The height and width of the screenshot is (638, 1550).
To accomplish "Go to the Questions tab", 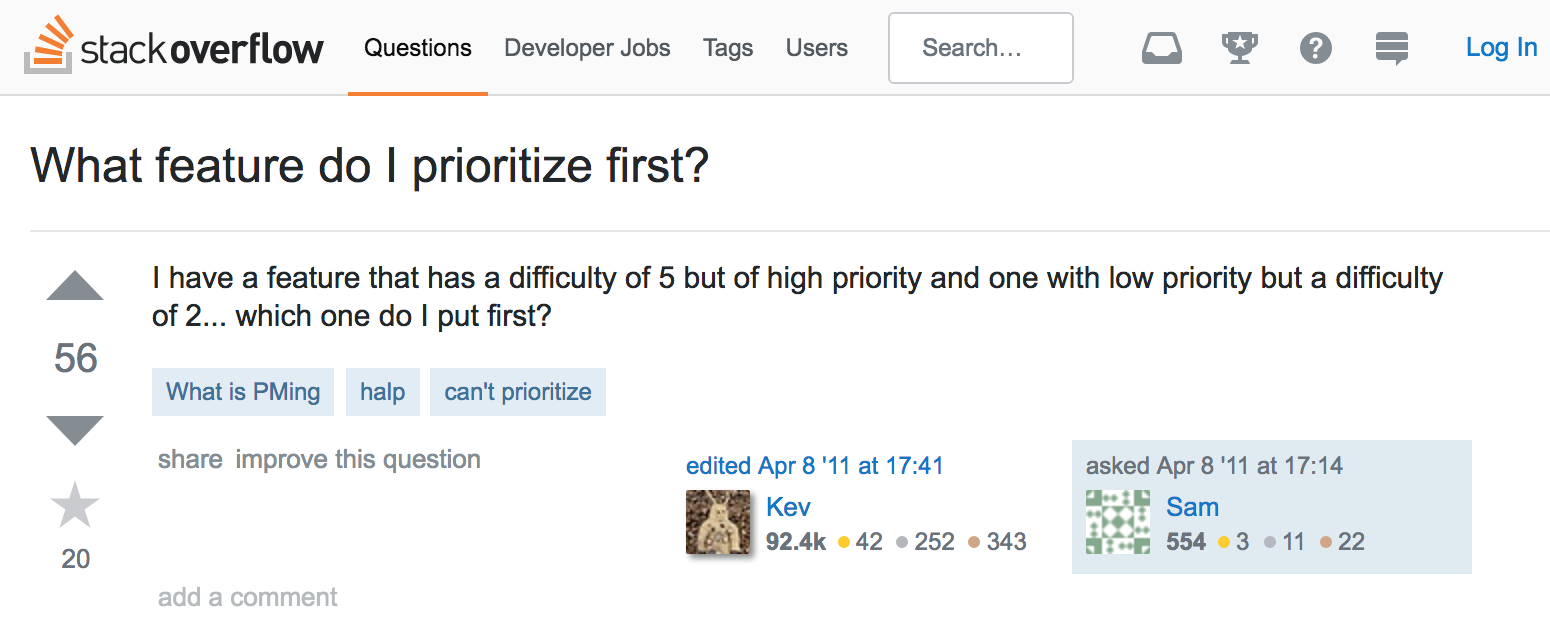I will [x=418, y=48].
